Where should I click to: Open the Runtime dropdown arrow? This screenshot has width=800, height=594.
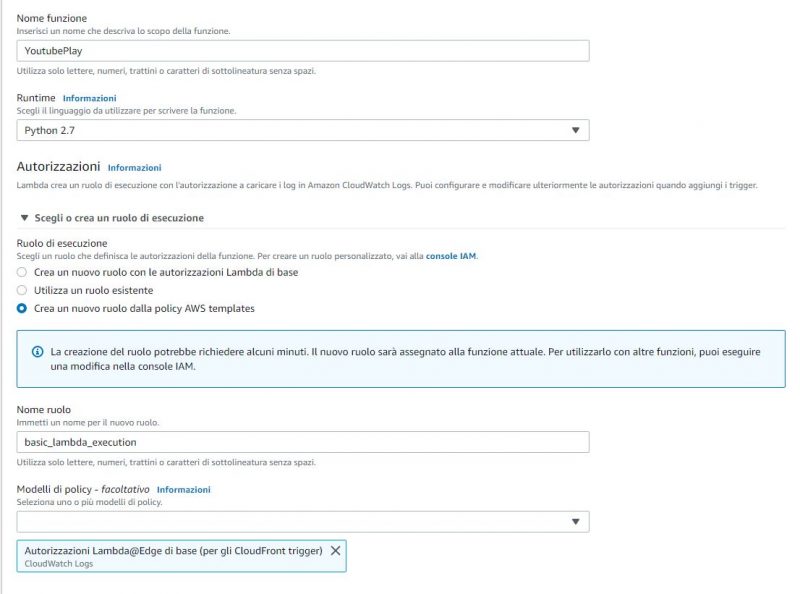576,130
